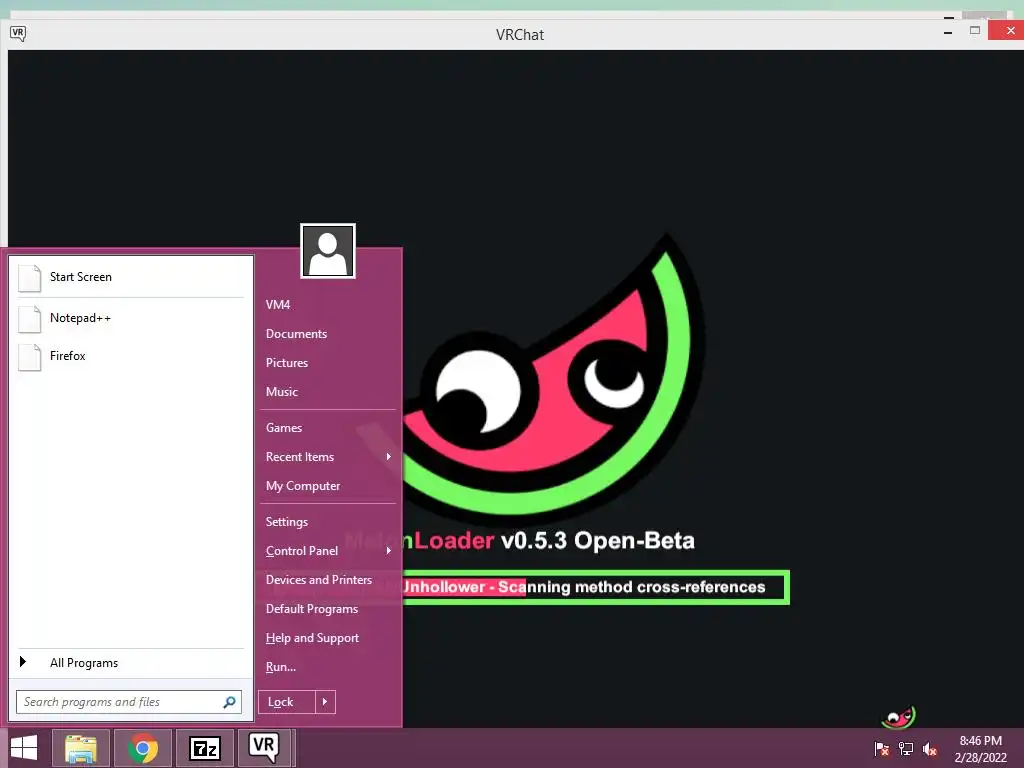Minimize the VRChat window
Viewport: 1024px width, 768px height.
(x=948, y=32)
